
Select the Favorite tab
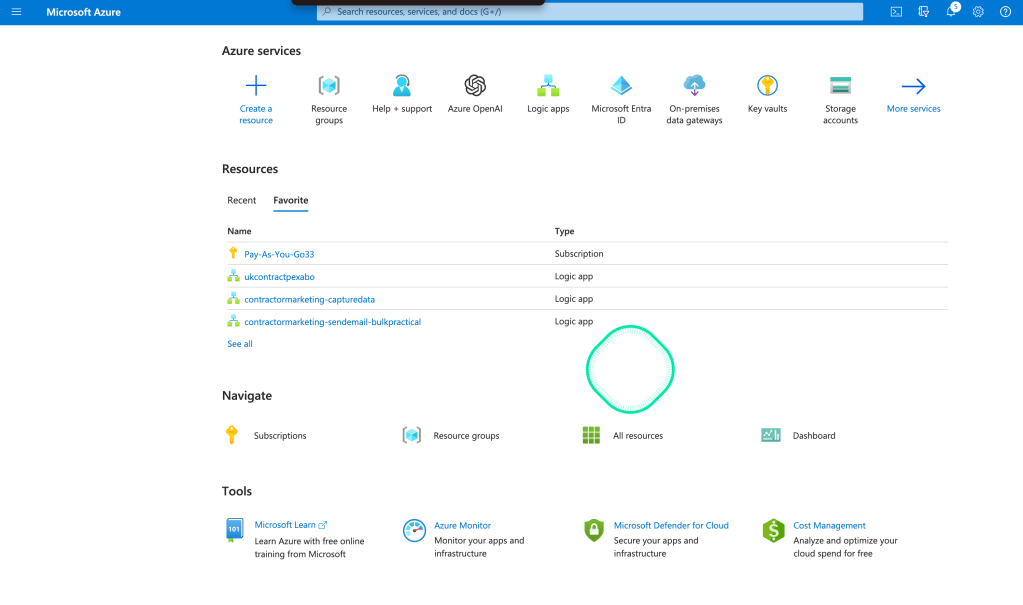(290, 200)
